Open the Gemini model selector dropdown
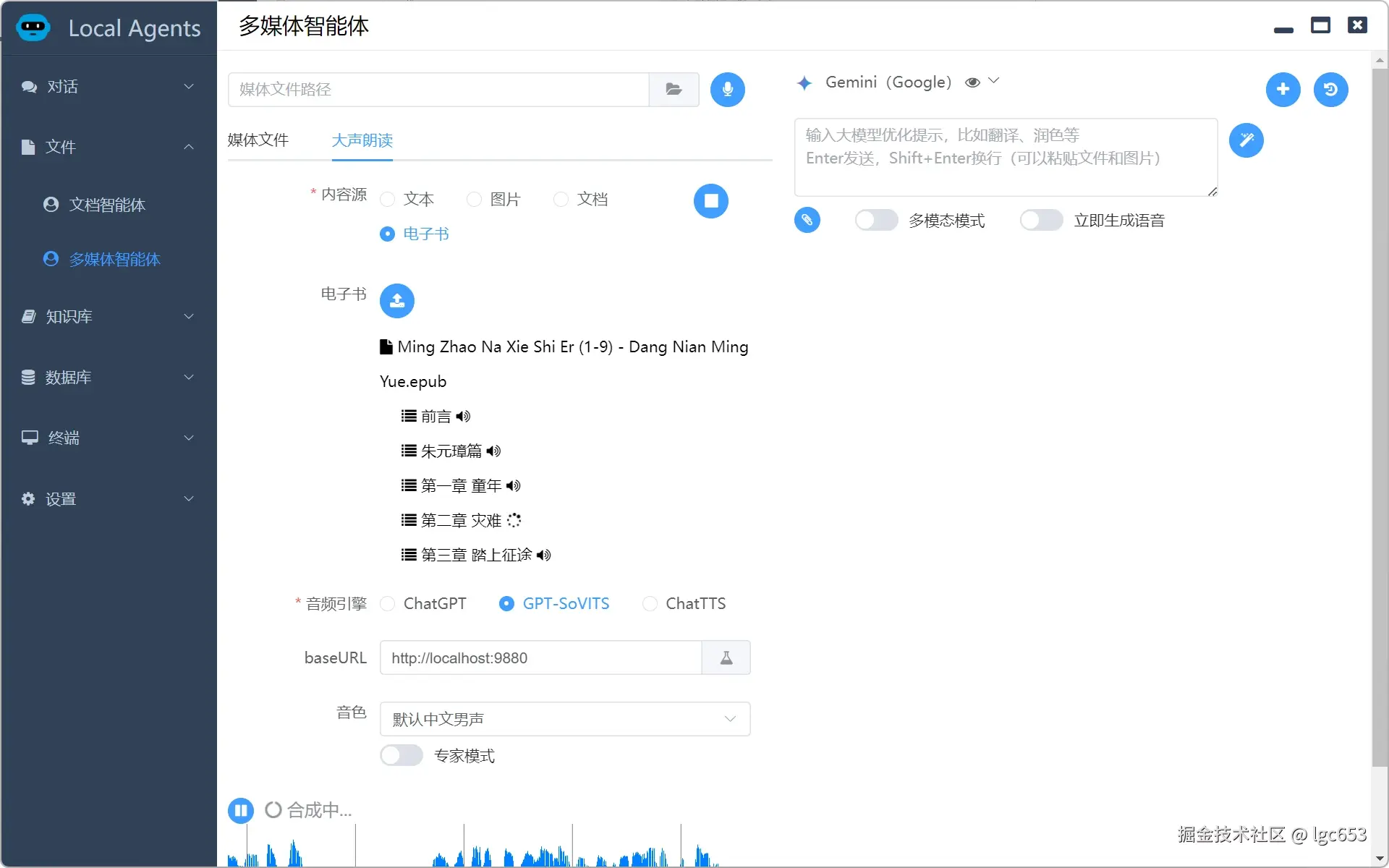Screen dimensions: 1389x868 pyautogui.click(x=993, y=82)
